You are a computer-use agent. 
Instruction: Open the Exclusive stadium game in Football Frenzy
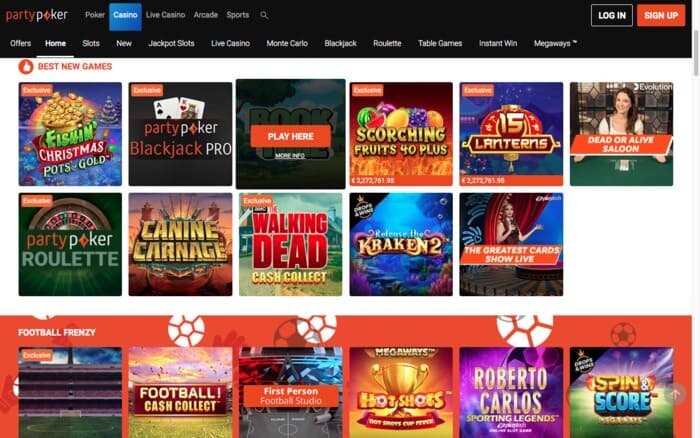[x=70, y=392]
